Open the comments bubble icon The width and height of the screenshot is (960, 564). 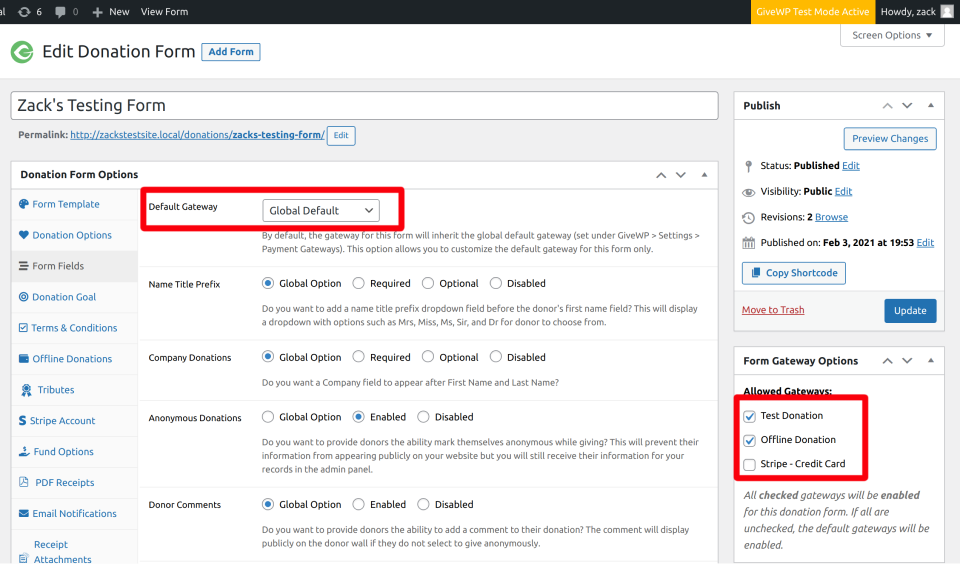pyautogui.click(x=60, y=12)
